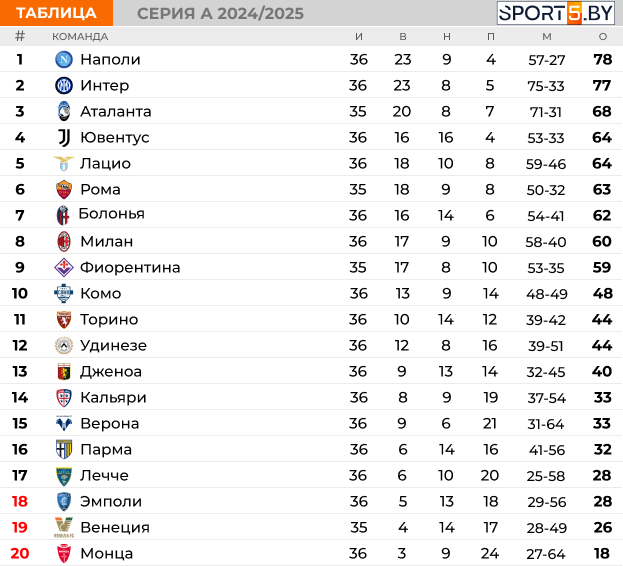This screenshot has height=566, width=623.
Task: Click the Venezia club logo
Action: point(64,527)
